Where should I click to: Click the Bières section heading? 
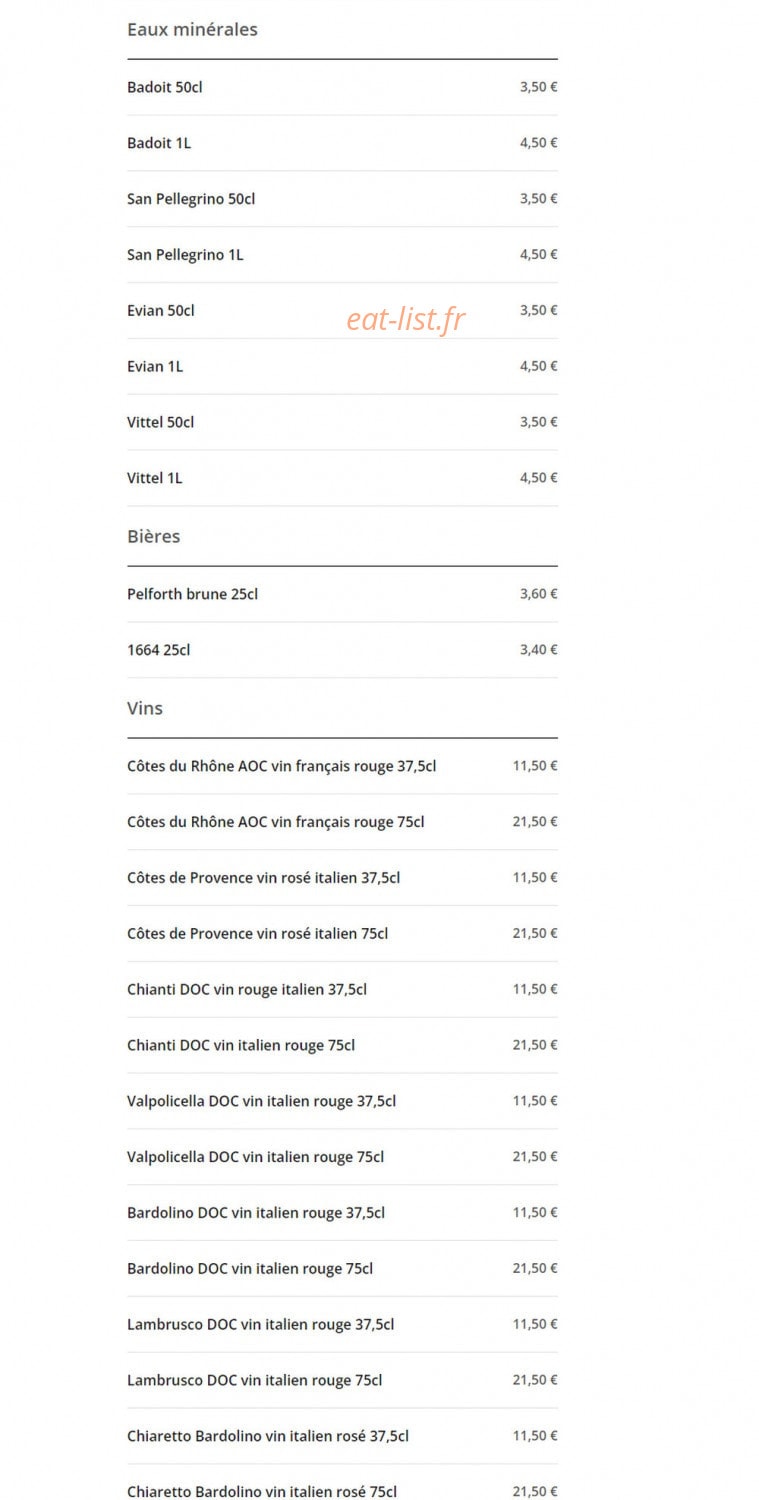154,536
